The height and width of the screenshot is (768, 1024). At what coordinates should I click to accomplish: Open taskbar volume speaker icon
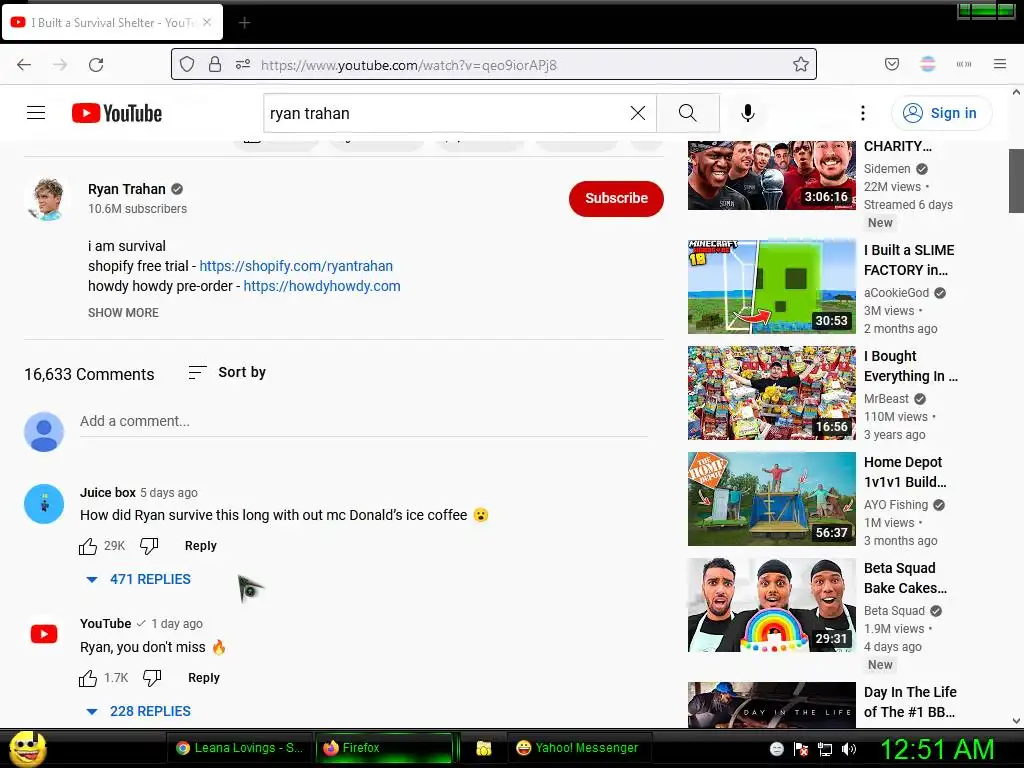pos(849,749)
